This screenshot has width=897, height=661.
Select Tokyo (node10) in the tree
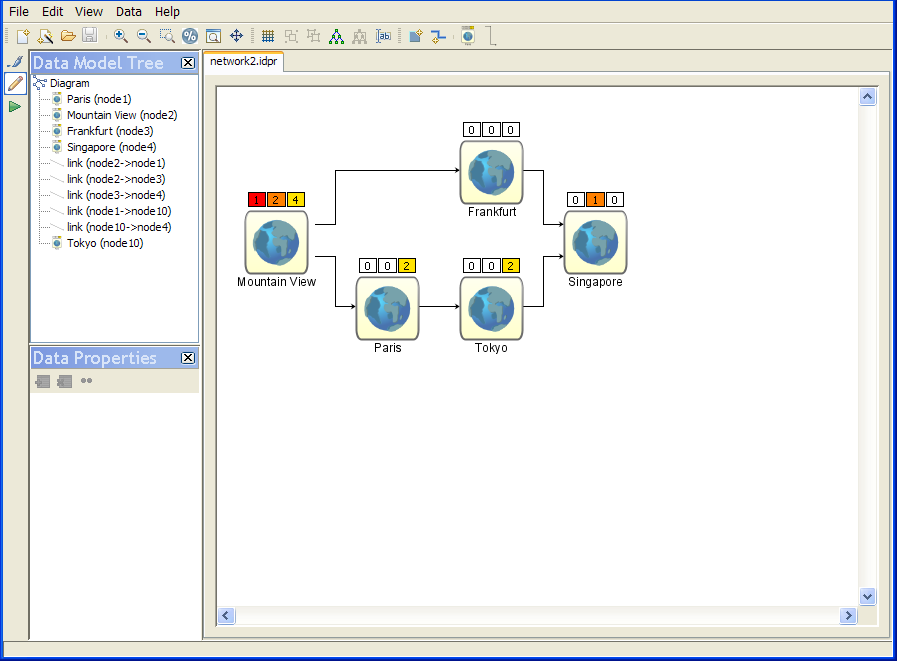click(x=104, y=243)
